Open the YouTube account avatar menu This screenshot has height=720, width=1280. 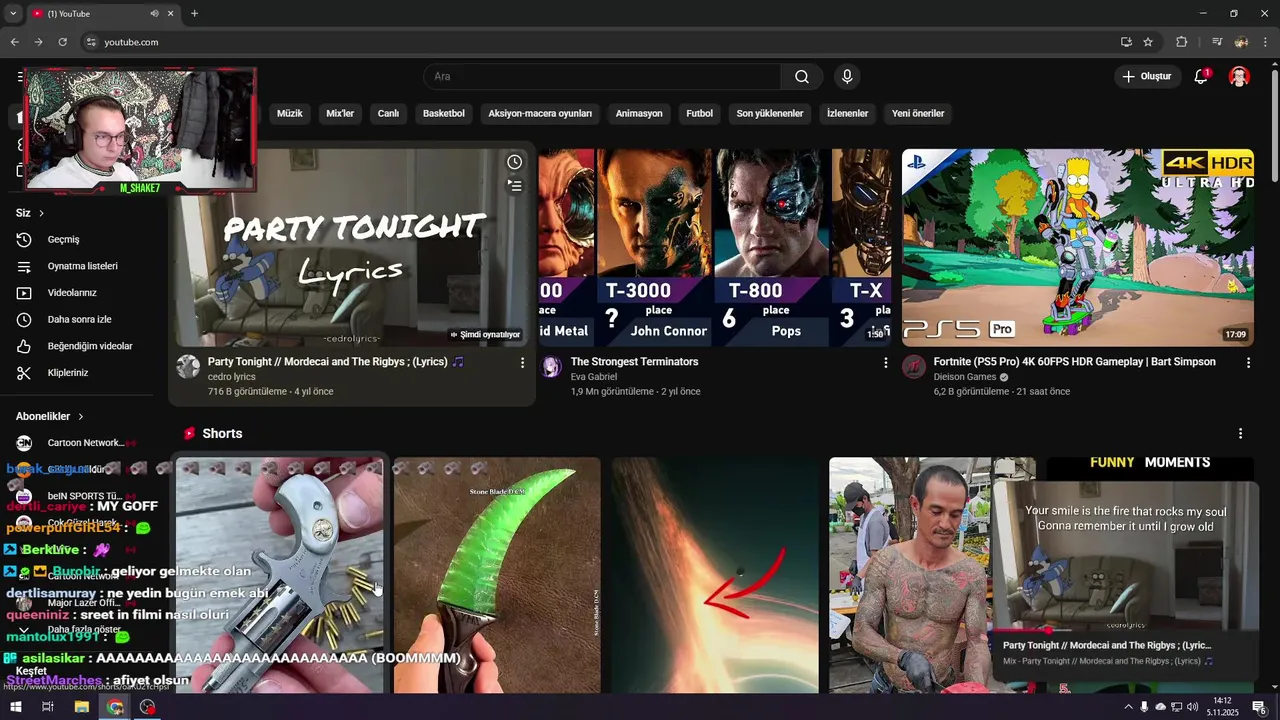[x=1239, y=77]
